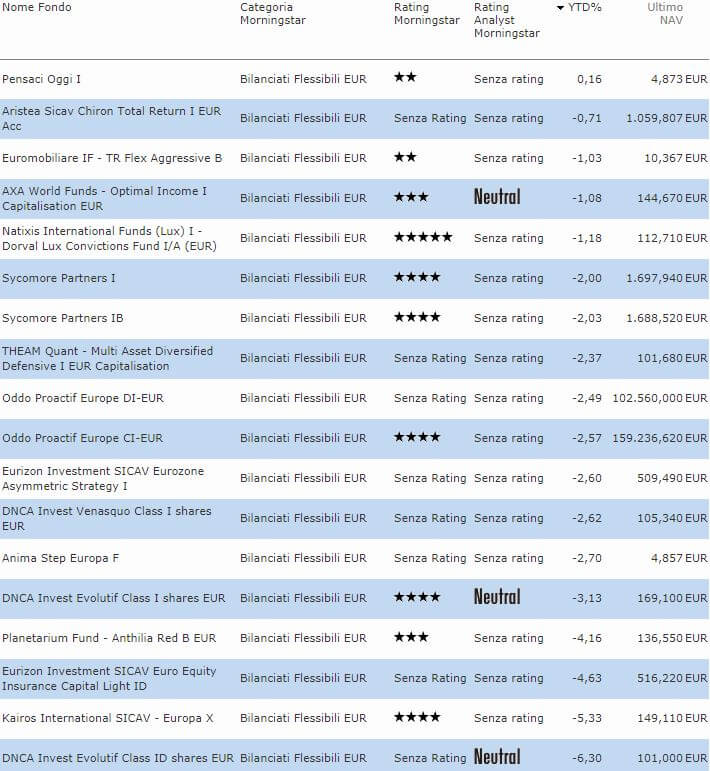Click Senza Rating for Anima Step Europa F
This screenshot has width=710, height=771.
click(430, 558)
